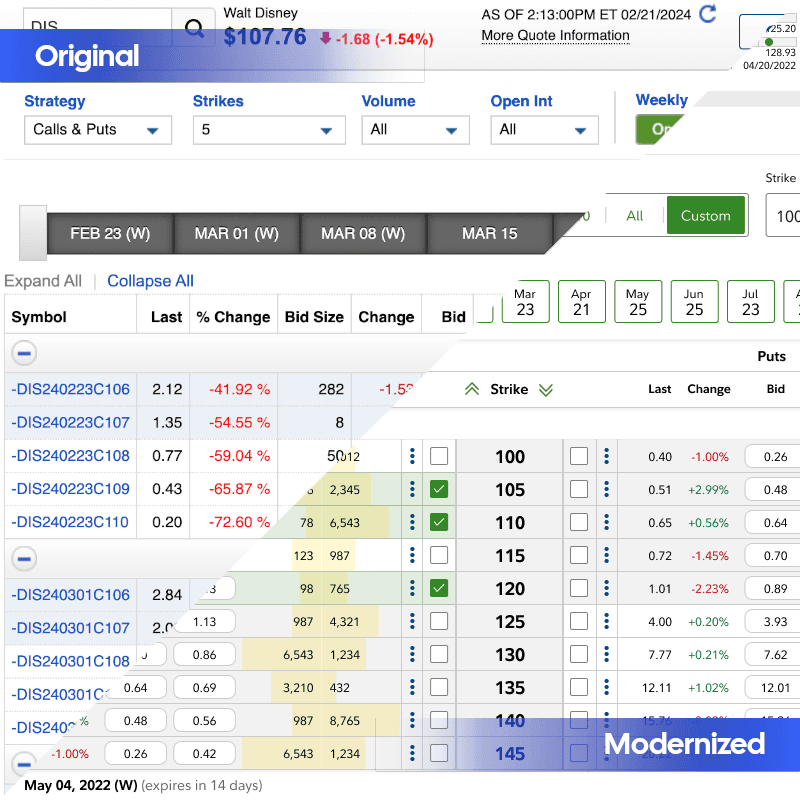Open option symbol DIS240301C107
This screenshot has width=800, height=800.
point(70,628)
